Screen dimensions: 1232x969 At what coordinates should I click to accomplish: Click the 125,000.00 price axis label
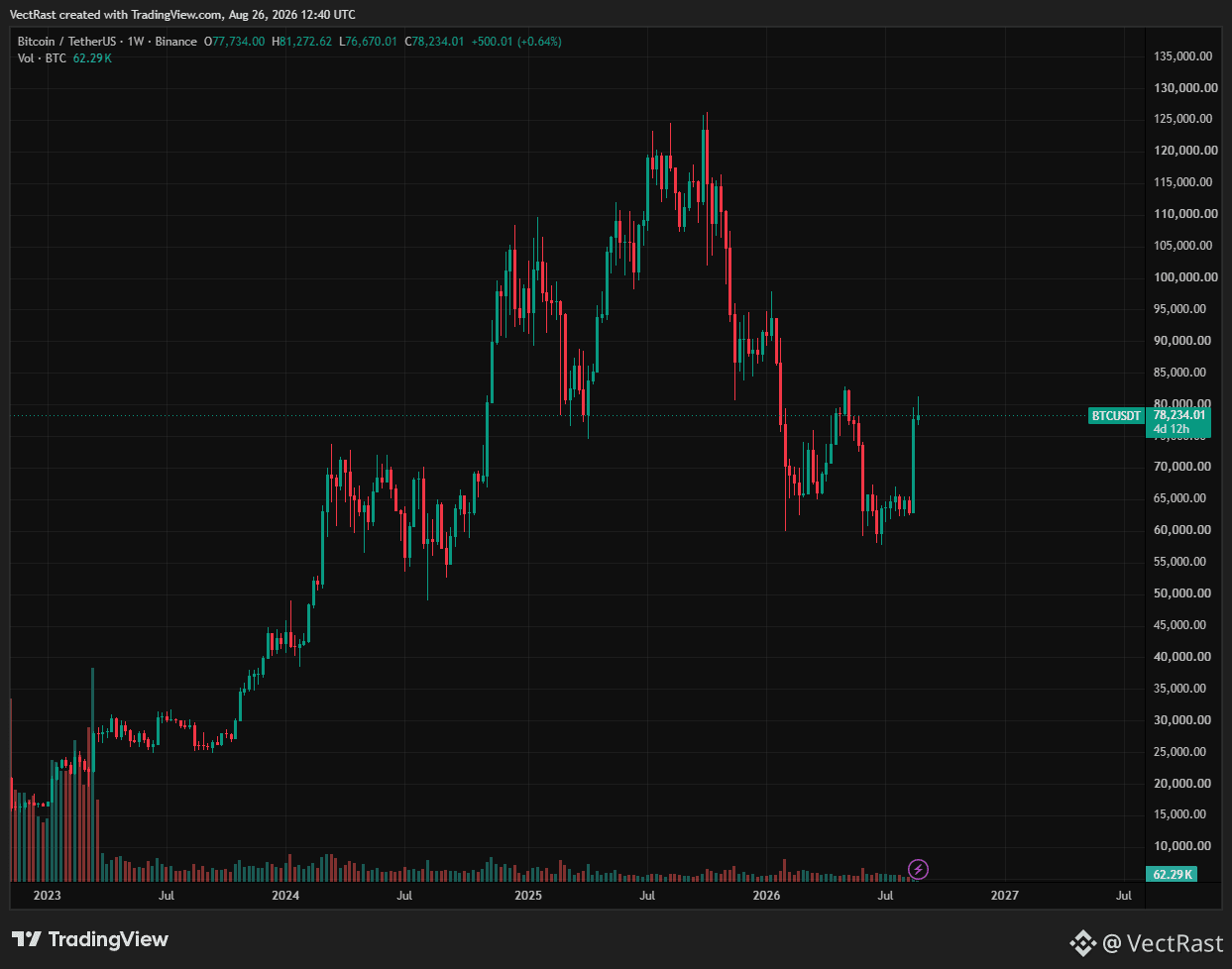tap(1183, 119)
